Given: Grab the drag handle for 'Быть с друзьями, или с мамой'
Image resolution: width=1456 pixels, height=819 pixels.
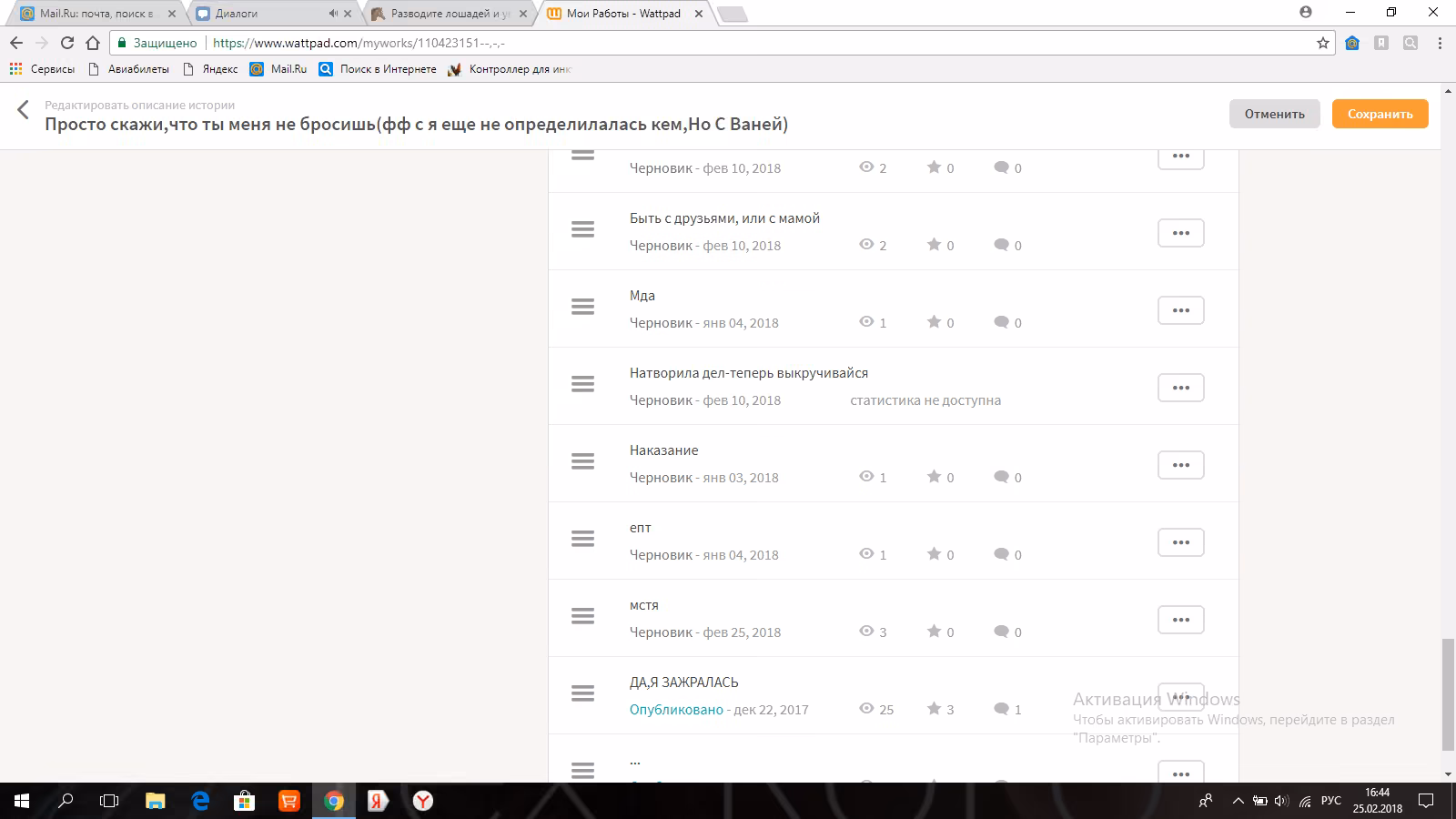Looking at the screenshot, I should tap(582, 229).
